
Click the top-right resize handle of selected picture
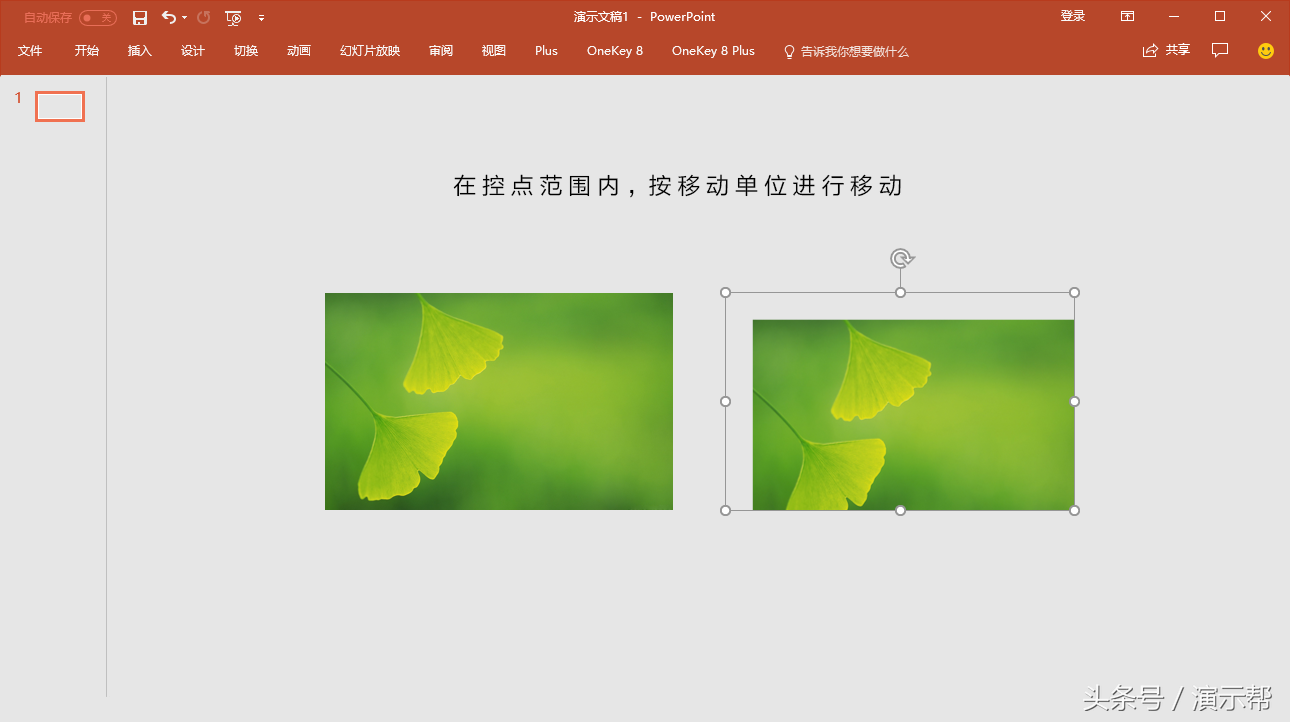[1075, 293]
